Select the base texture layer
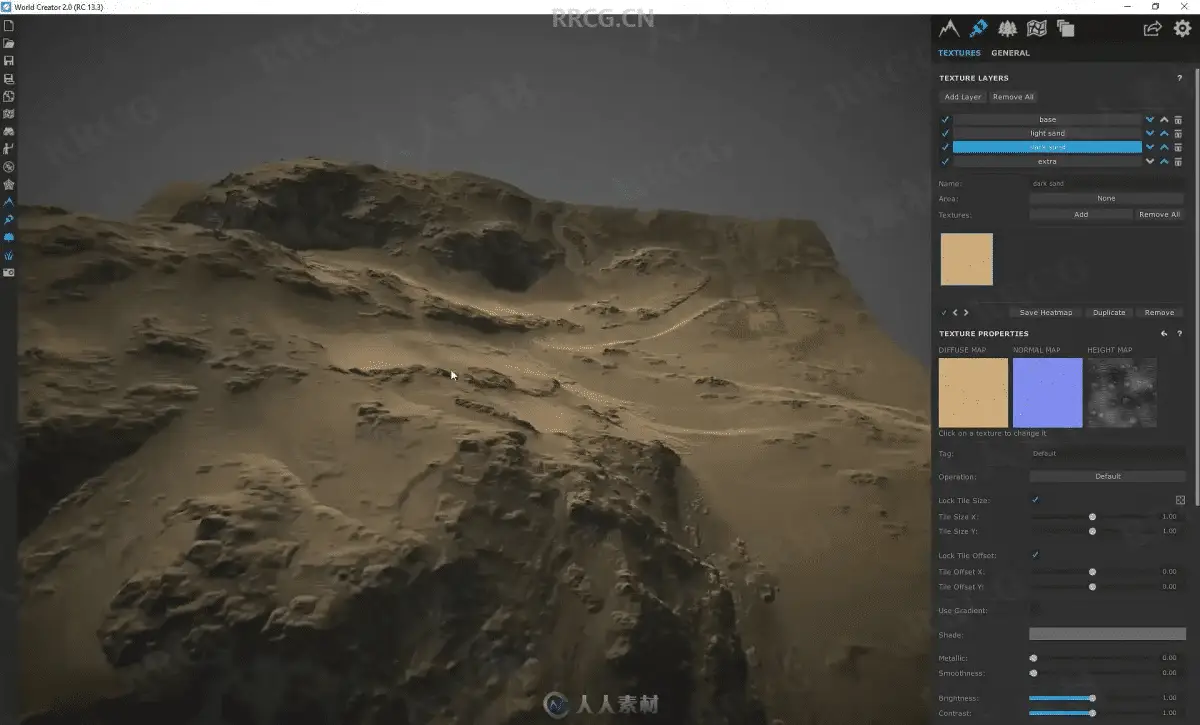 tap(1047, 119)
